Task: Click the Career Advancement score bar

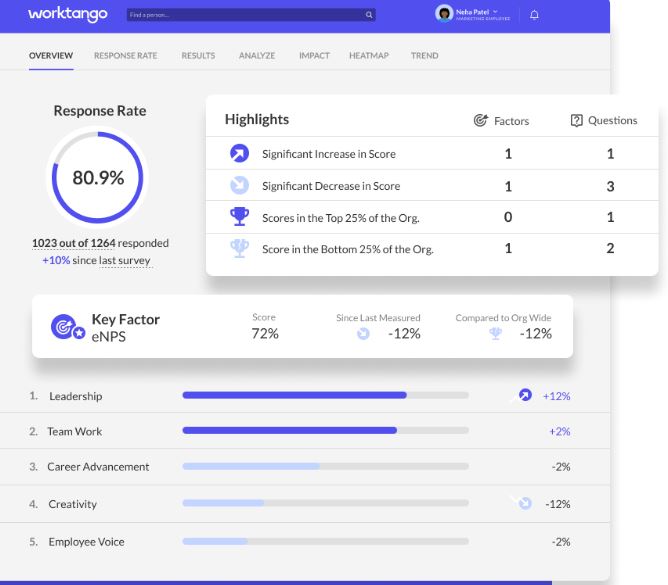Action: pyautogui.click(x=325, y=466)
